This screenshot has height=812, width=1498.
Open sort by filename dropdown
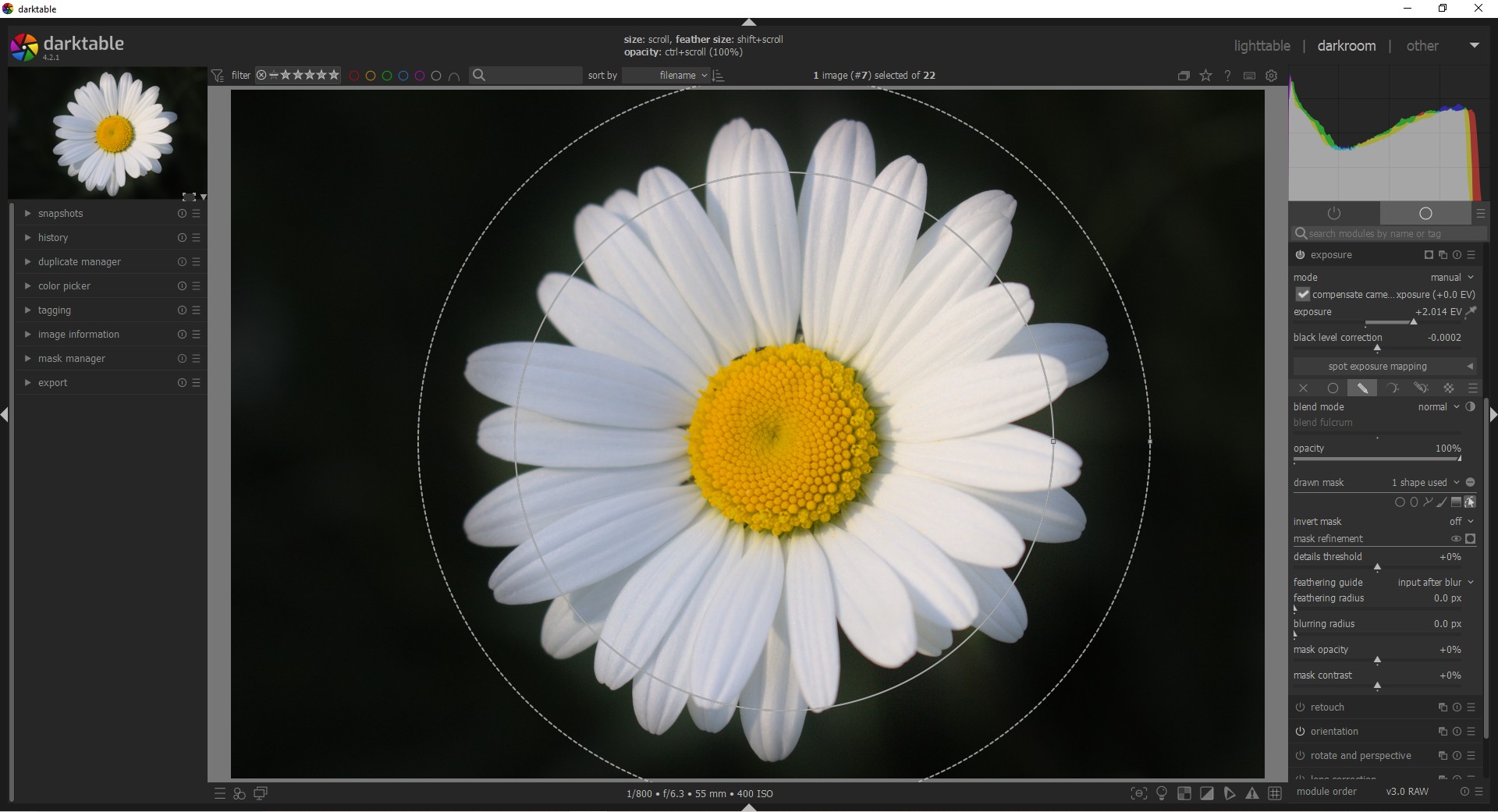[x=677, y=76]
